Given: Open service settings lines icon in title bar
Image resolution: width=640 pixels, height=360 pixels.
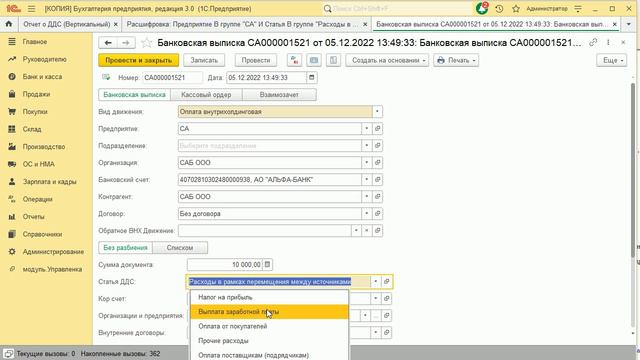Looking at the screenshot, I should point(578,9).
